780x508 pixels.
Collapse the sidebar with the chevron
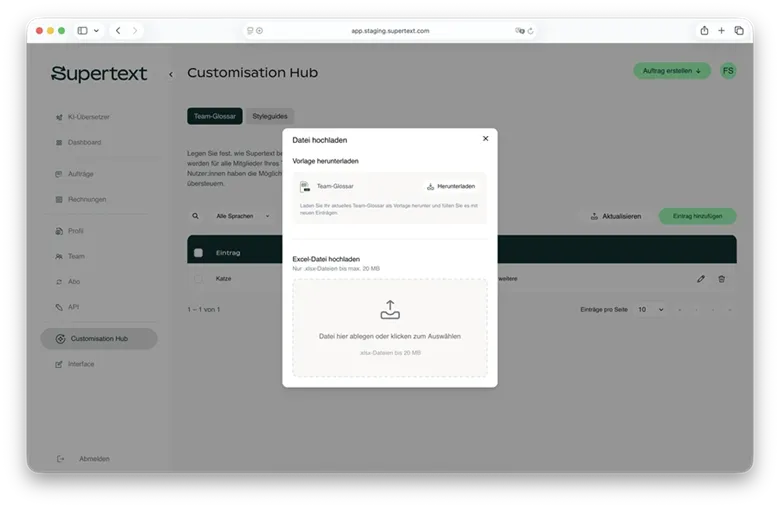tap(171, 74)
